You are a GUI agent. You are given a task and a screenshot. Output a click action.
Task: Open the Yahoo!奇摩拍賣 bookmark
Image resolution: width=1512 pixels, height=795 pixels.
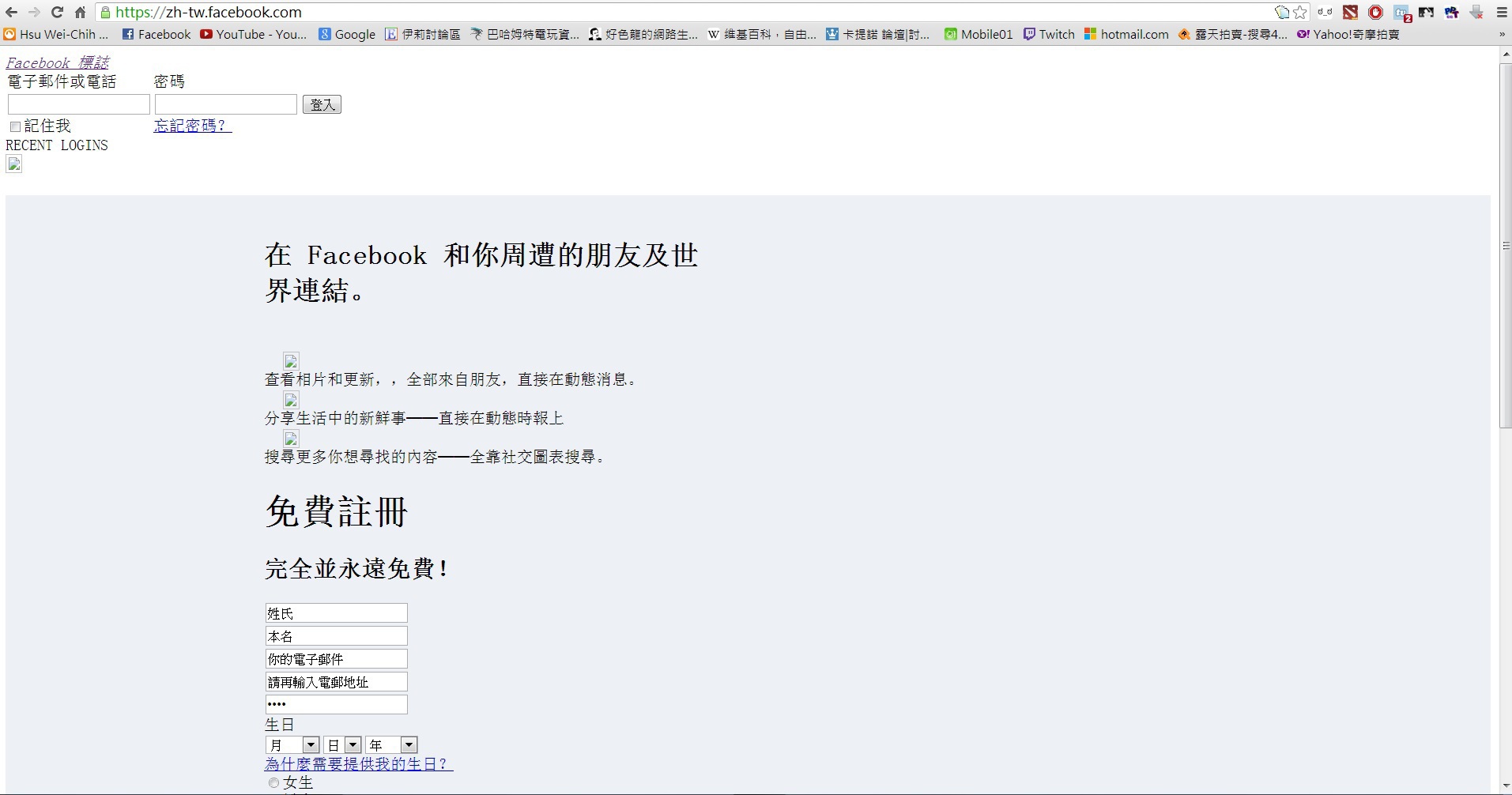tap(1348, 35)
